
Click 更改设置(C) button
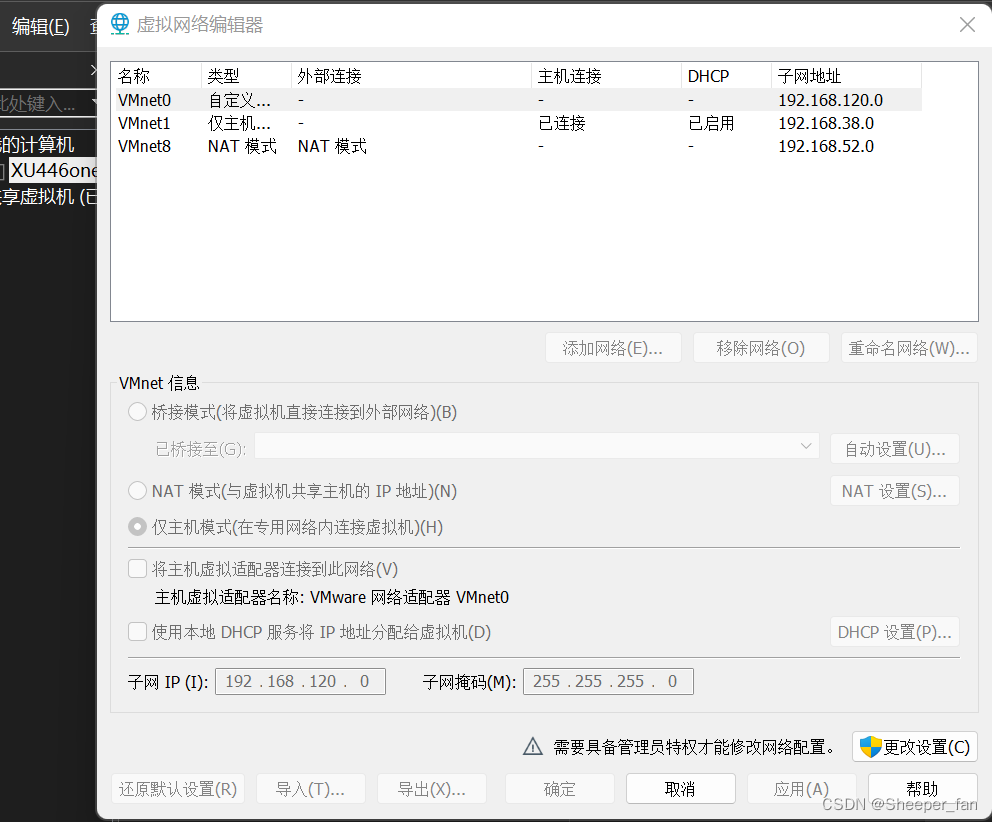(915, 747)
